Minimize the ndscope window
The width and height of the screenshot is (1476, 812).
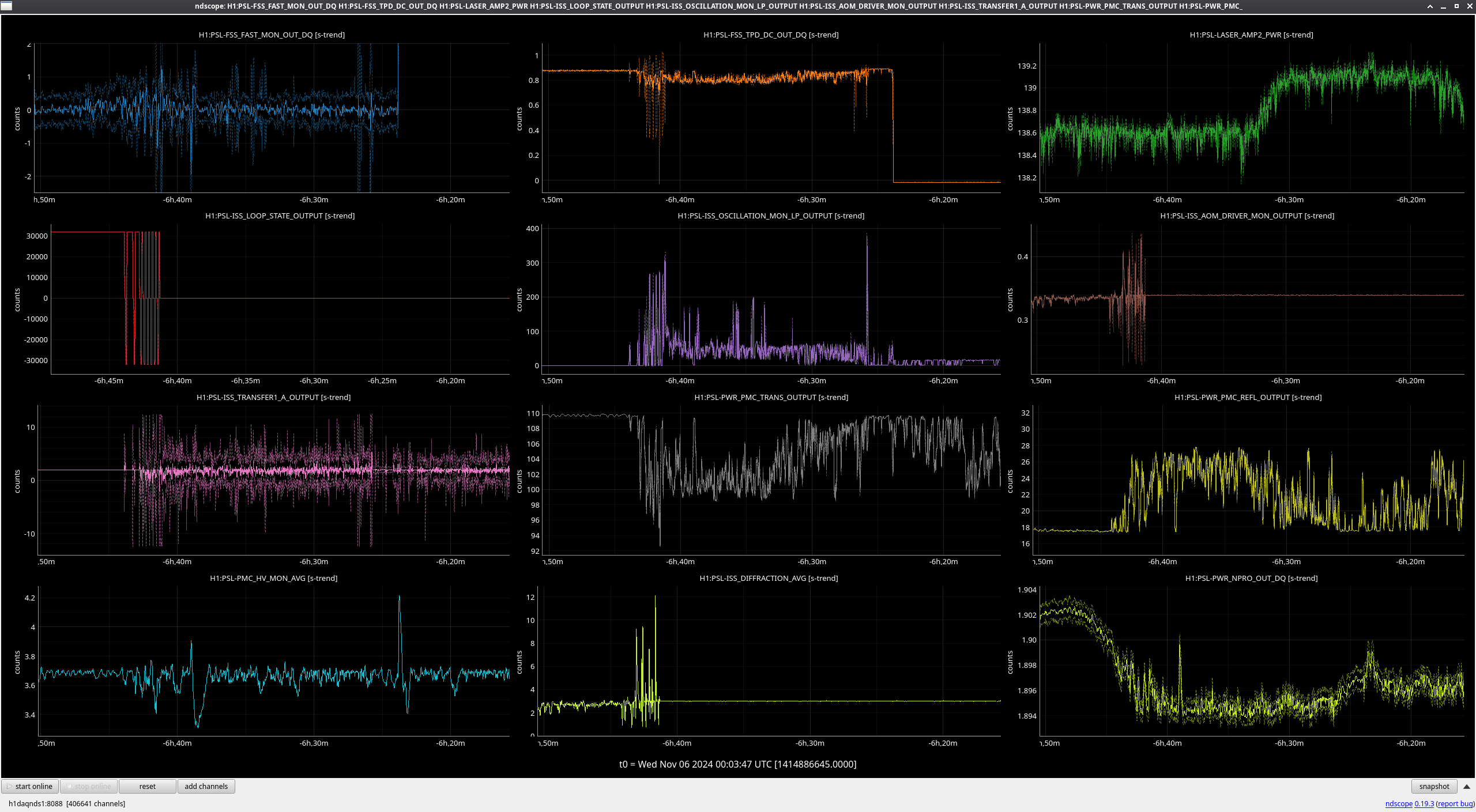(x=1443, y=6)
